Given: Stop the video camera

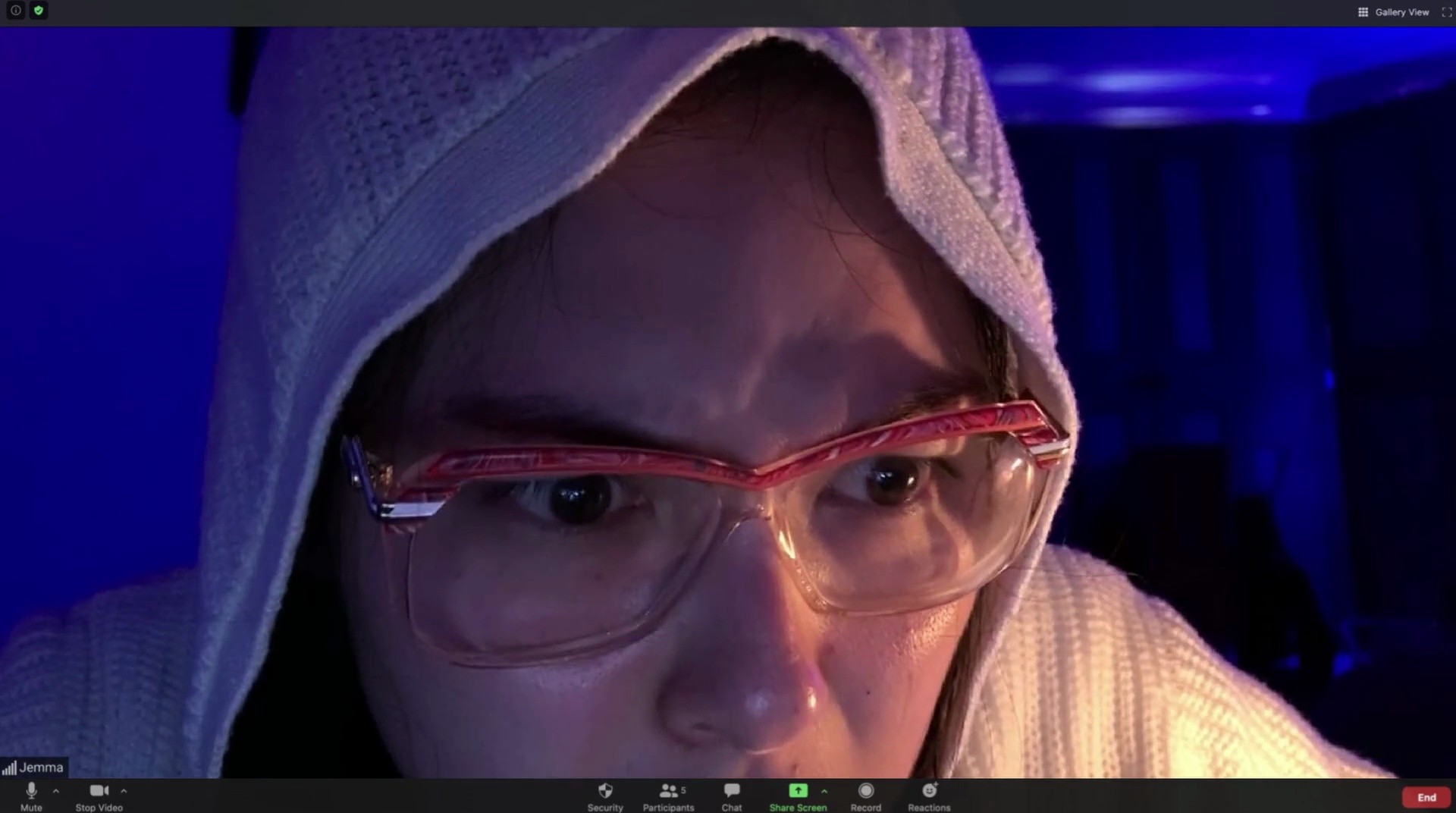Looking at the screenshot, I should pos(99,796).
